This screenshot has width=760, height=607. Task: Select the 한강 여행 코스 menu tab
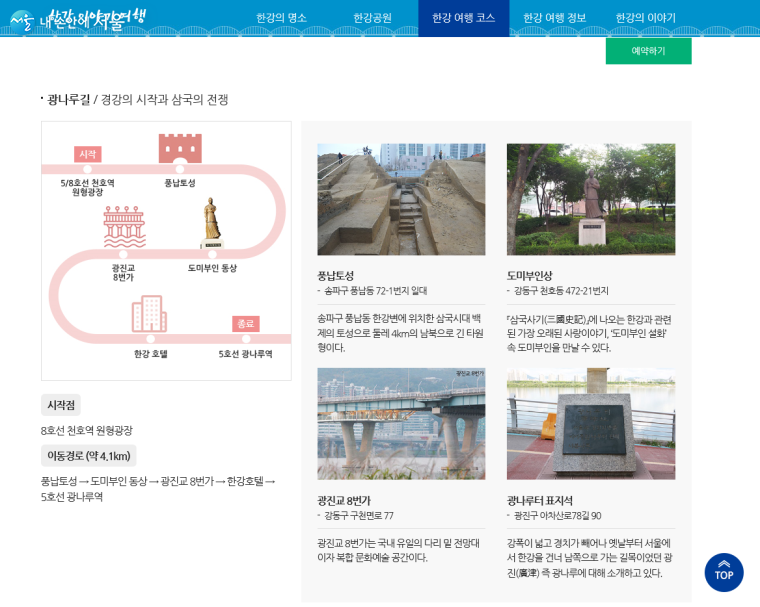(463, 18)
